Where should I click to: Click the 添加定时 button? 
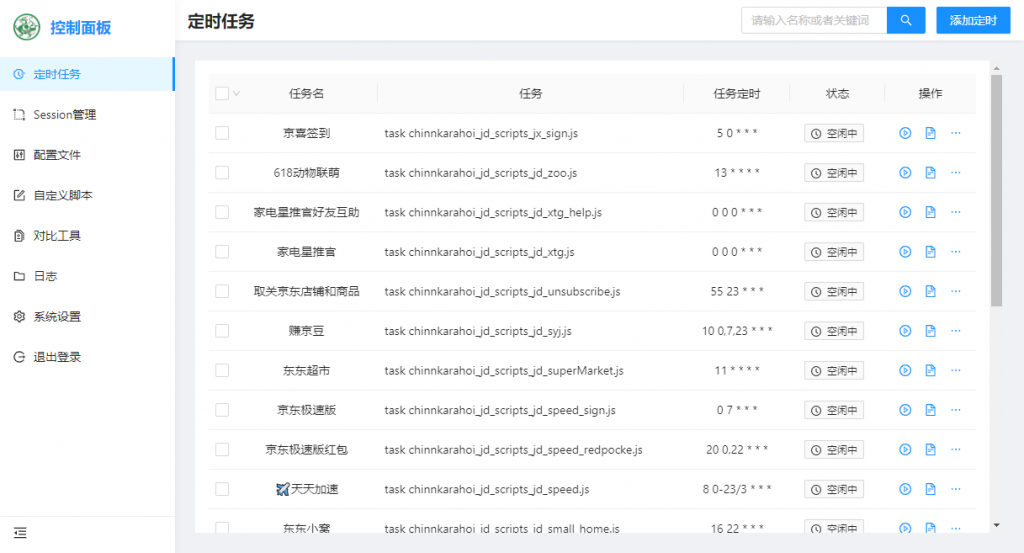pos(973,20)
